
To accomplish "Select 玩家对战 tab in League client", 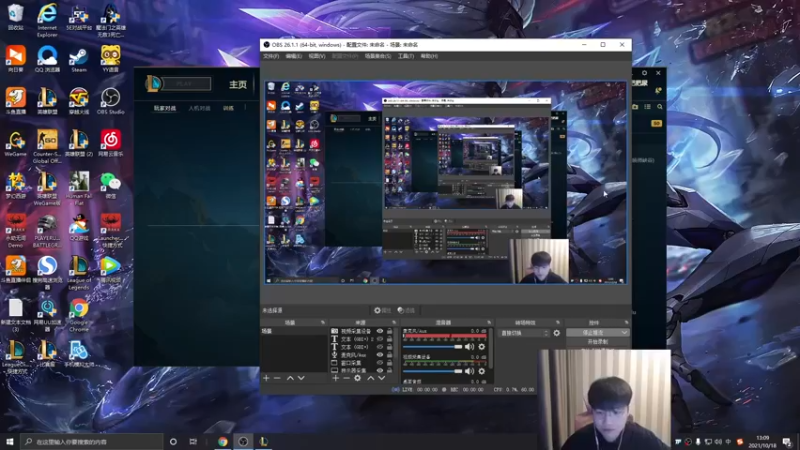I will coord(165,108).
